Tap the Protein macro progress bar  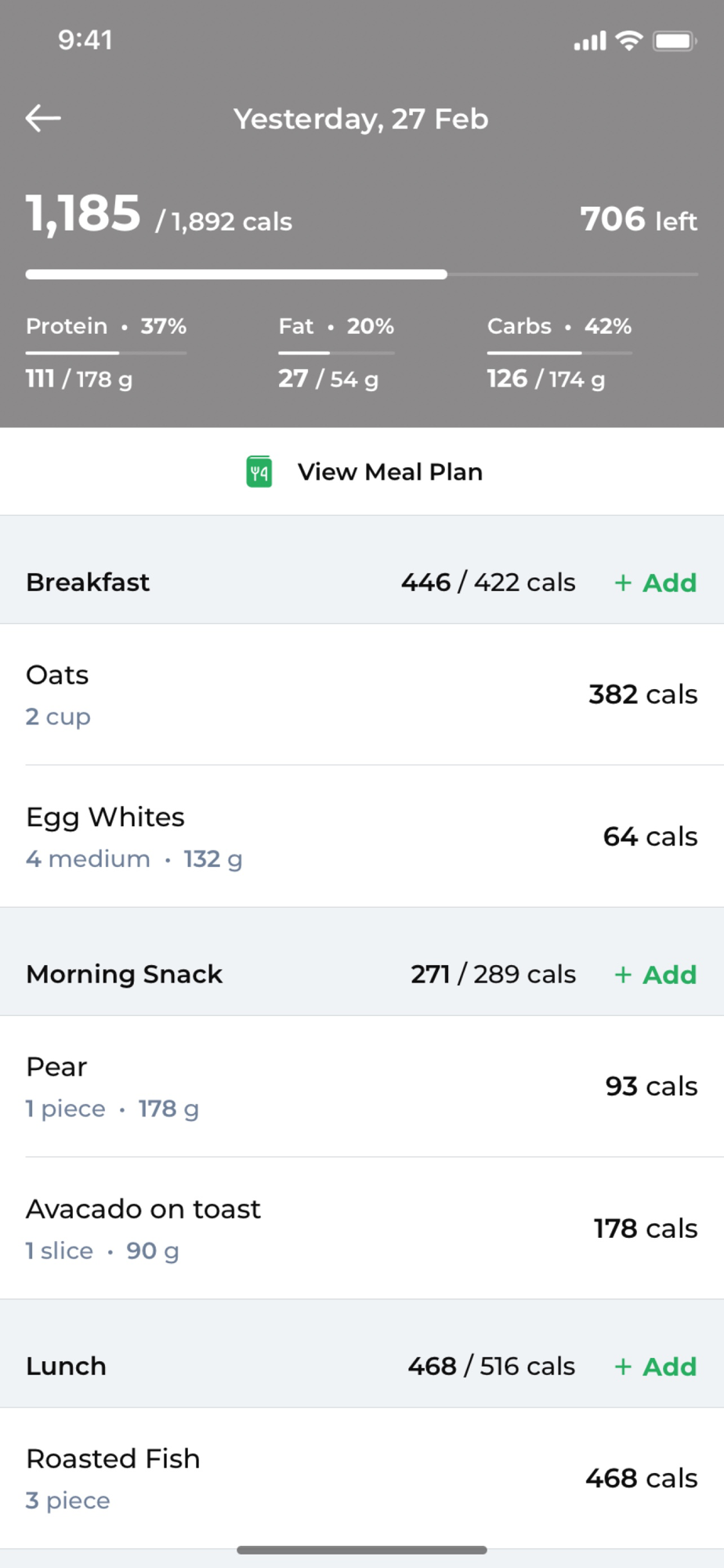pos(106,353)
